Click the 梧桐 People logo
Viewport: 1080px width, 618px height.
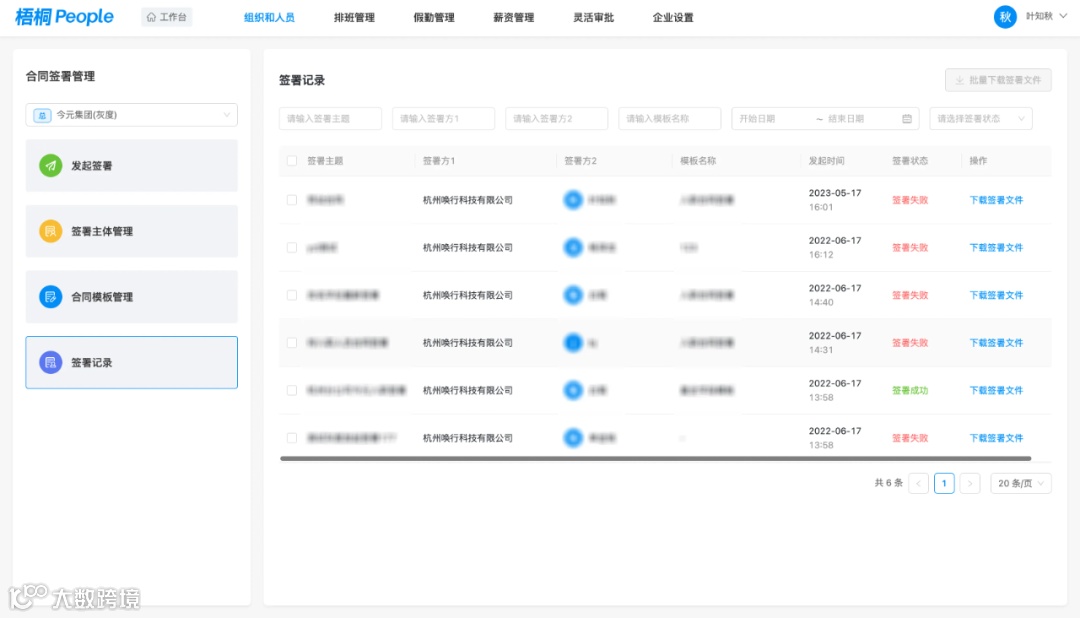pos(64,17)
